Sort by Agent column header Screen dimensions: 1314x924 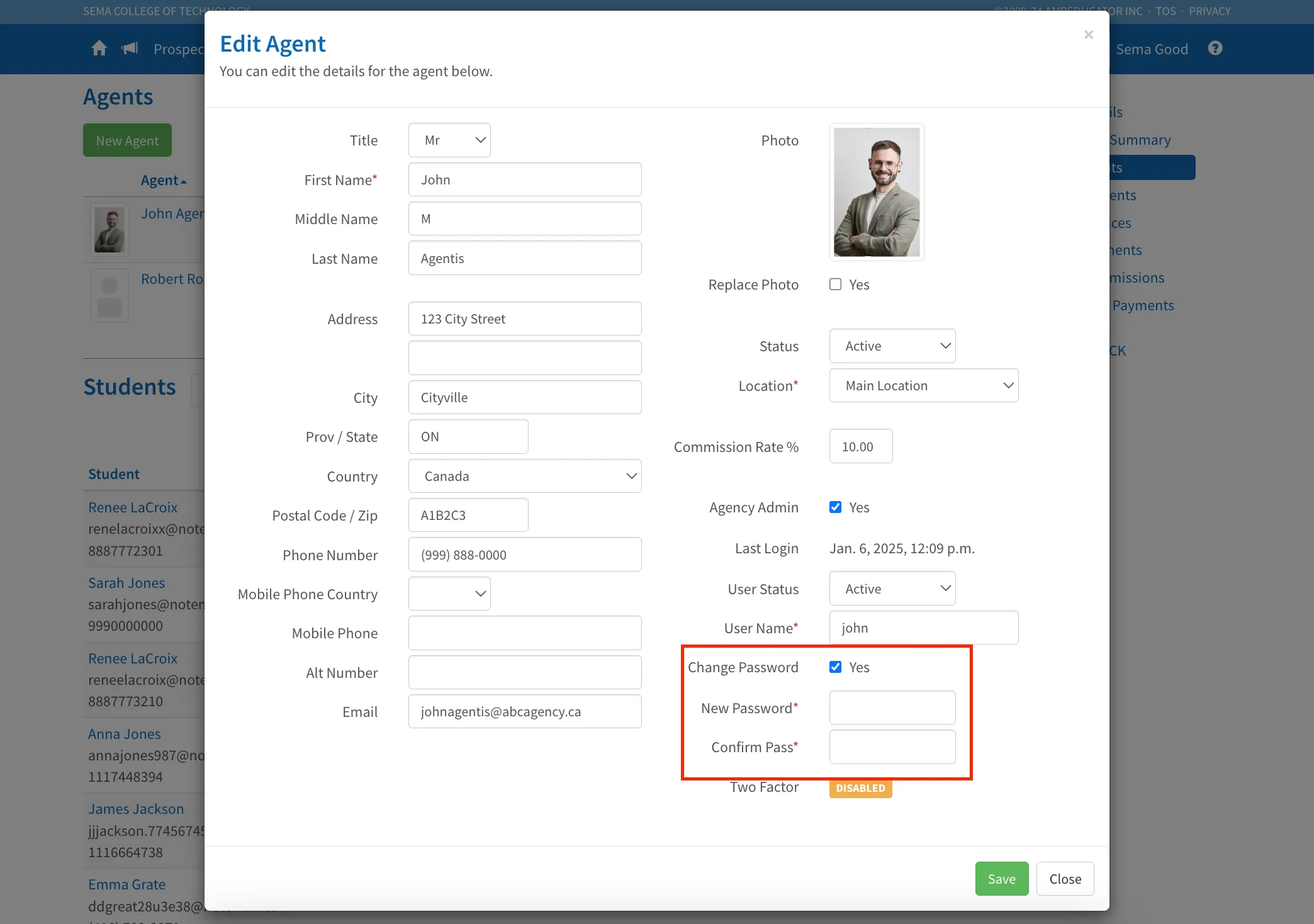tap(164, 180)
